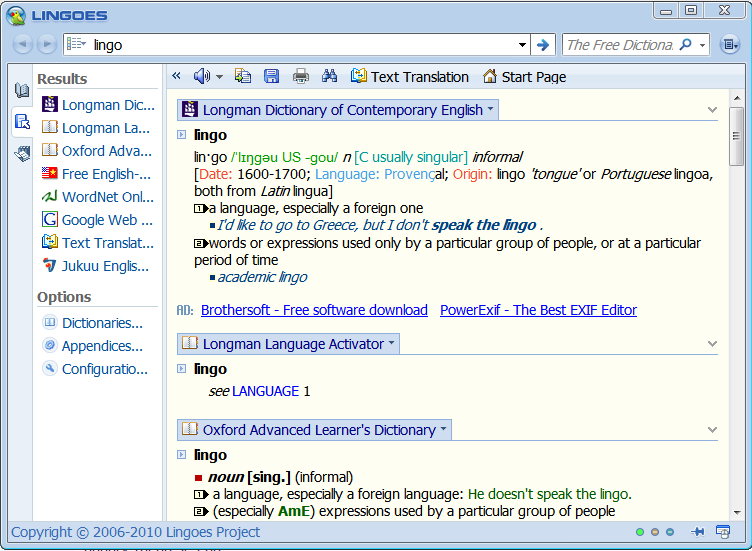Open search history dropdown arrow
This screenshot has height=551, width=752.
pos(522,45)
